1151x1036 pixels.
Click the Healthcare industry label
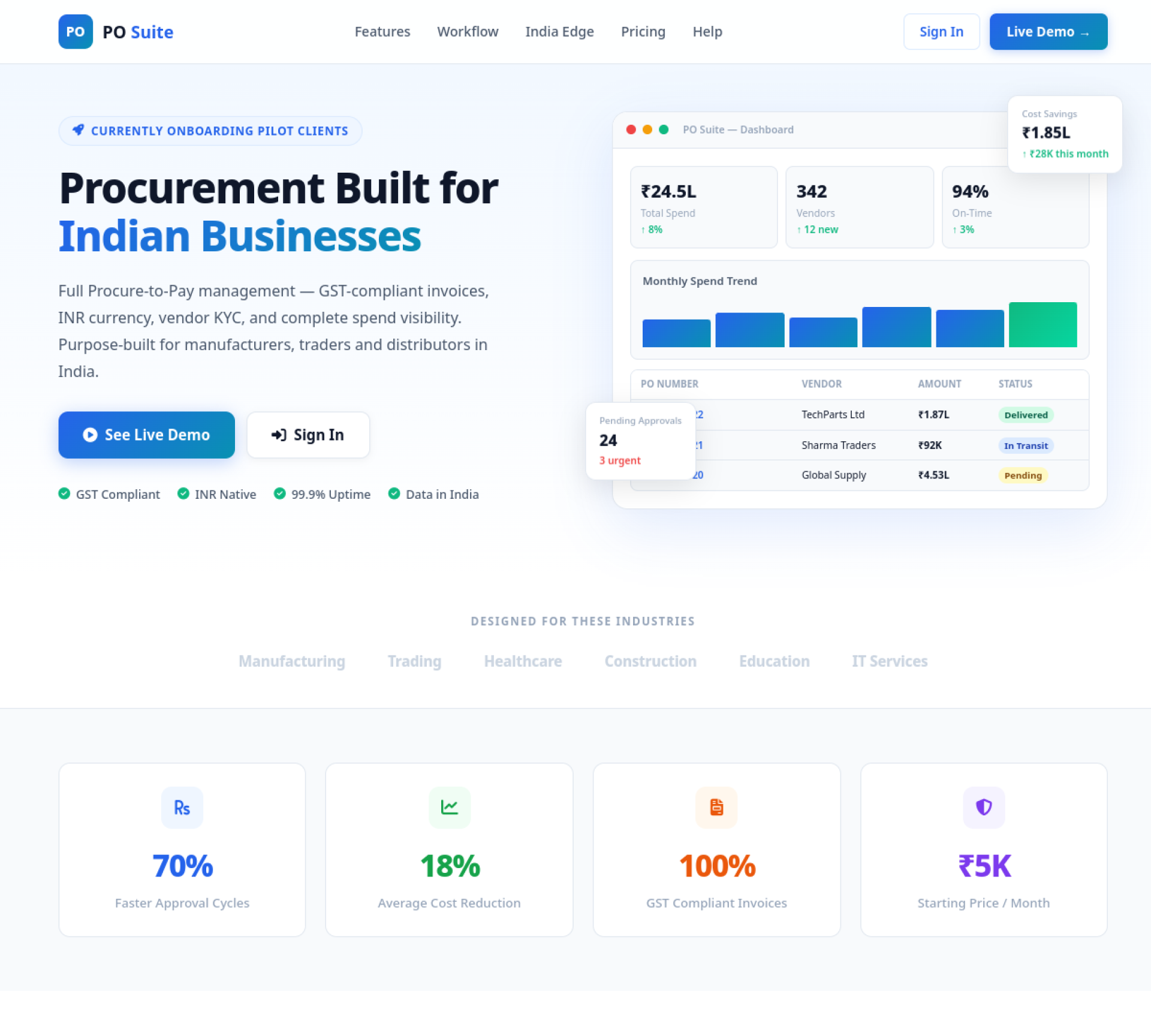click(x=523, y=661)
